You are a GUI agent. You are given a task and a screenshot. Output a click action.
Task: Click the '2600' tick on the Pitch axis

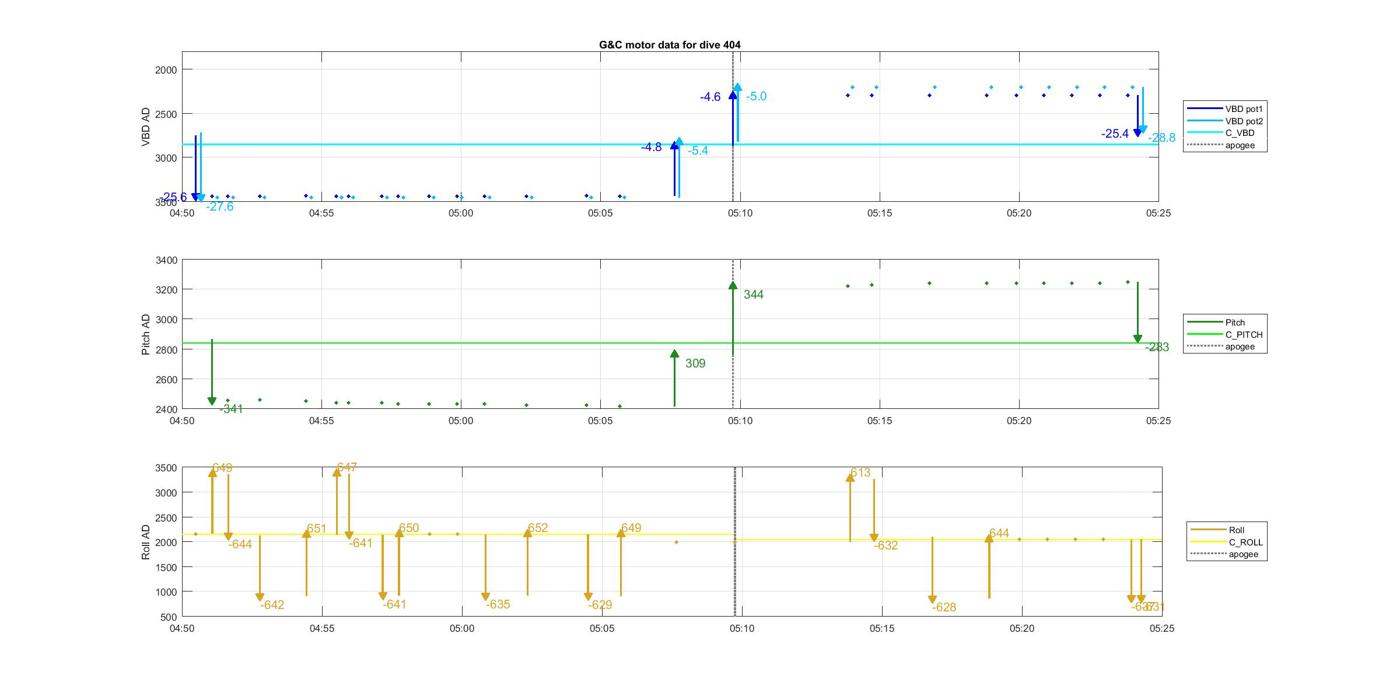pos(166,380)
